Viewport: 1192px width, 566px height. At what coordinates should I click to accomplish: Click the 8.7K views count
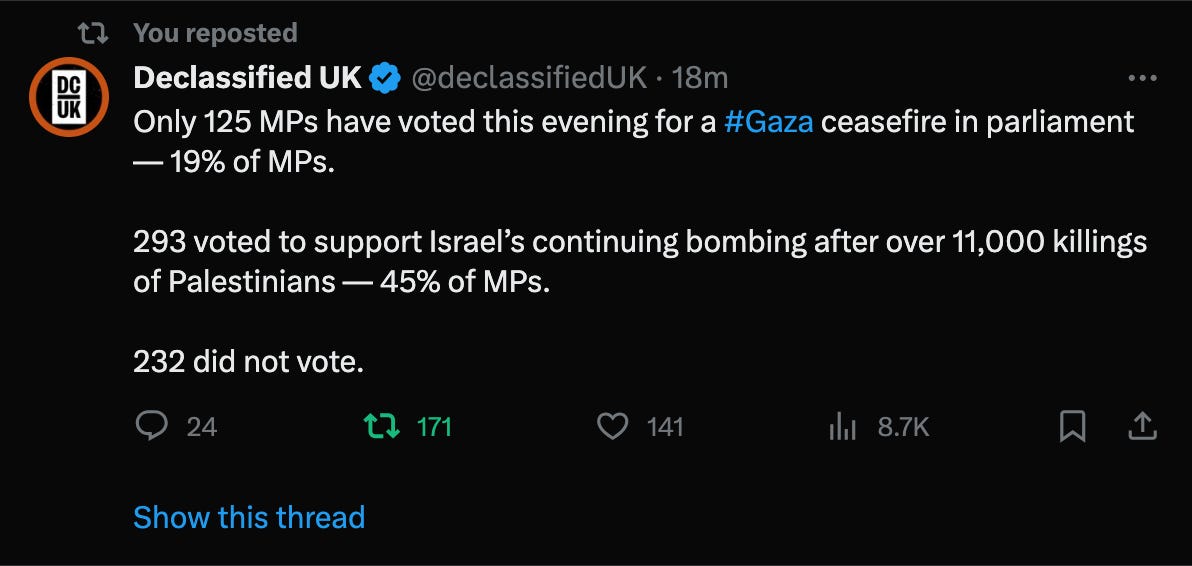click(x=903, y=427)
